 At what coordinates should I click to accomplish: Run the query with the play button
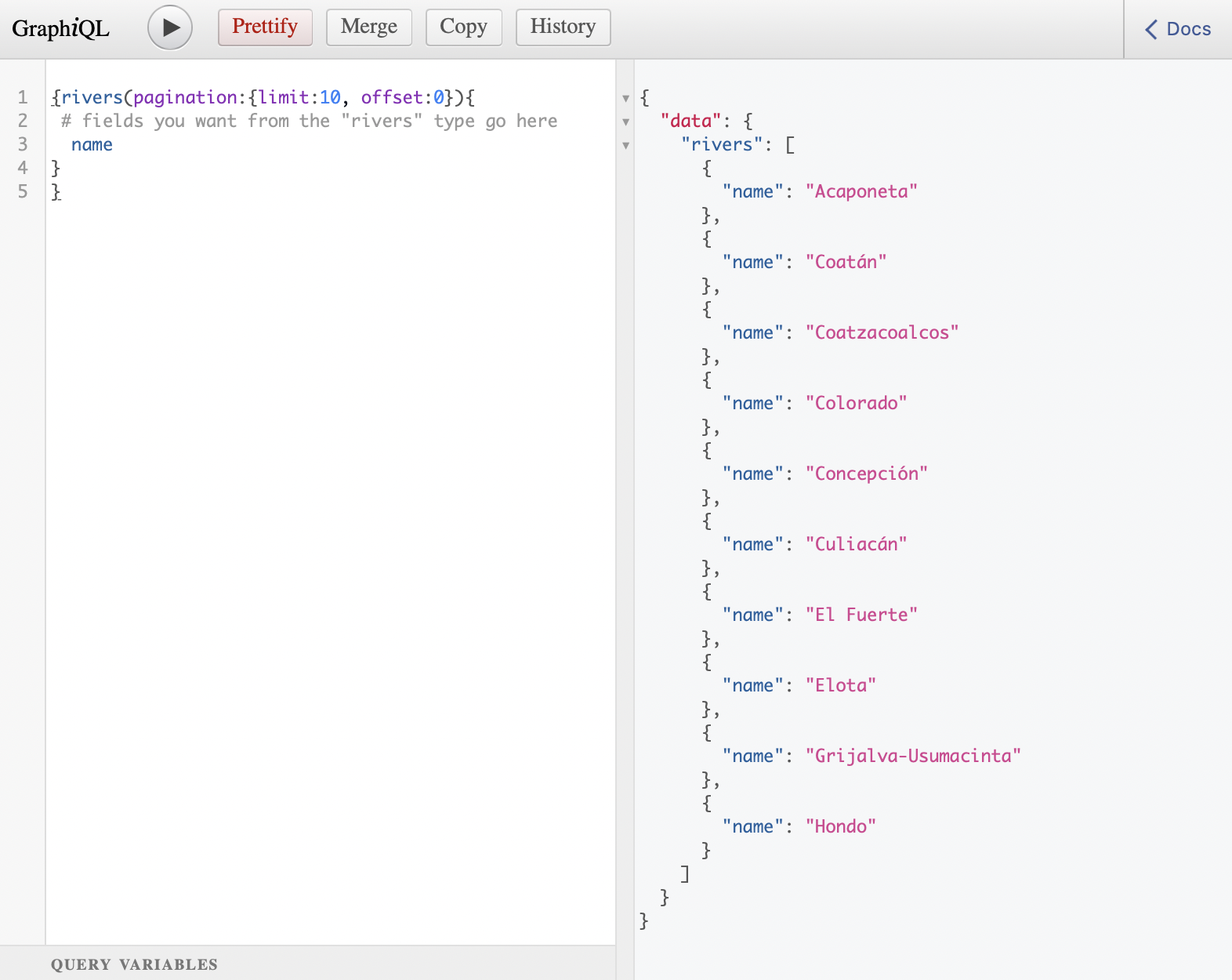170,27
